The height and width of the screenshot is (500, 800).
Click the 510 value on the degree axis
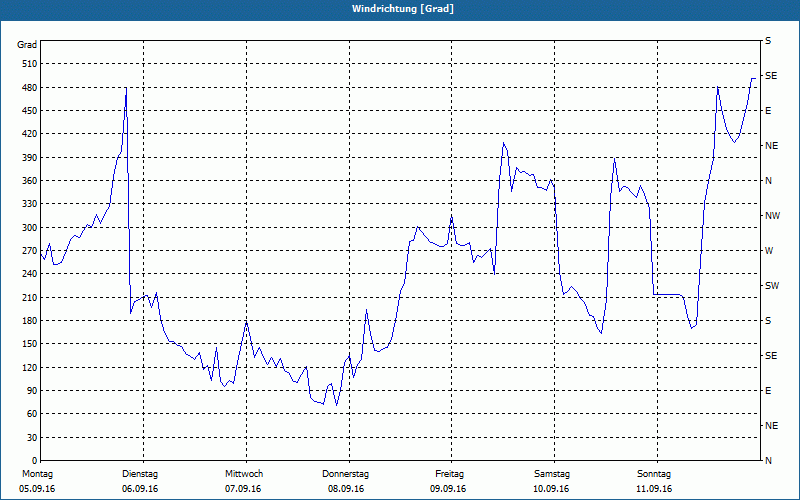(30, 64)
